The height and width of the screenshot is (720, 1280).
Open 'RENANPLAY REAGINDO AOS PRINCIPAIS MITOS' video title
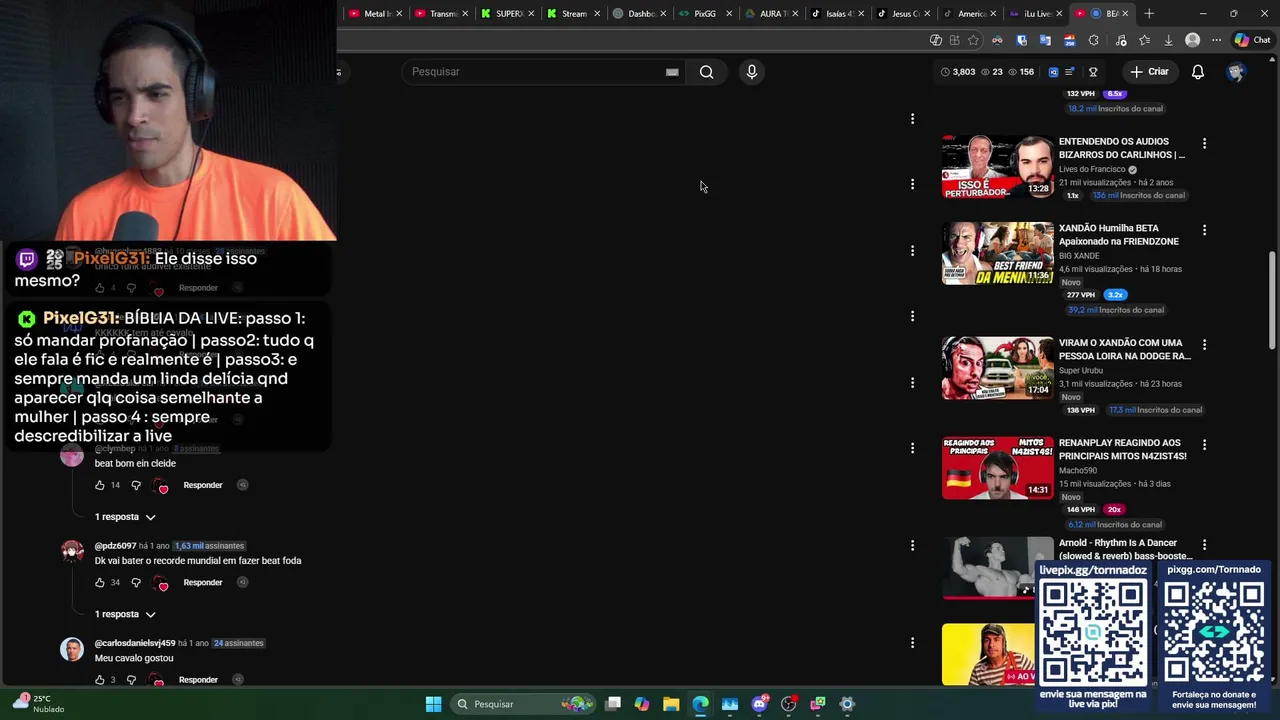click(x=1123, y=449)
